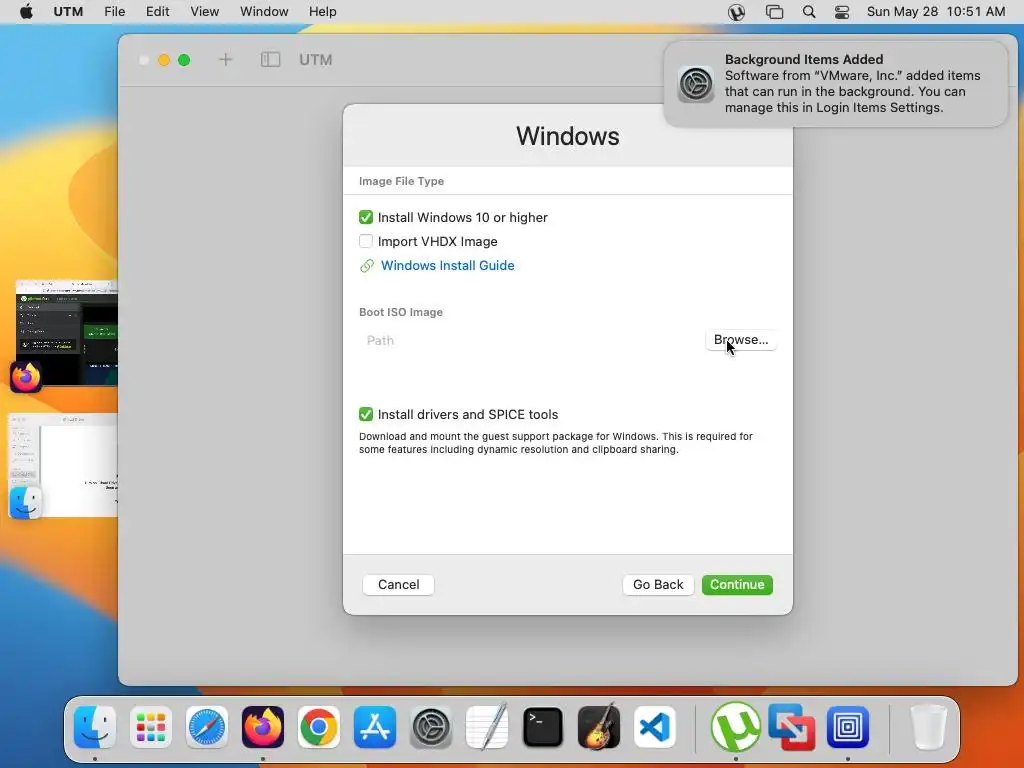Viewport: 1024px width, 768px height.
Task: Click the green Continue button
Action: 737,584
